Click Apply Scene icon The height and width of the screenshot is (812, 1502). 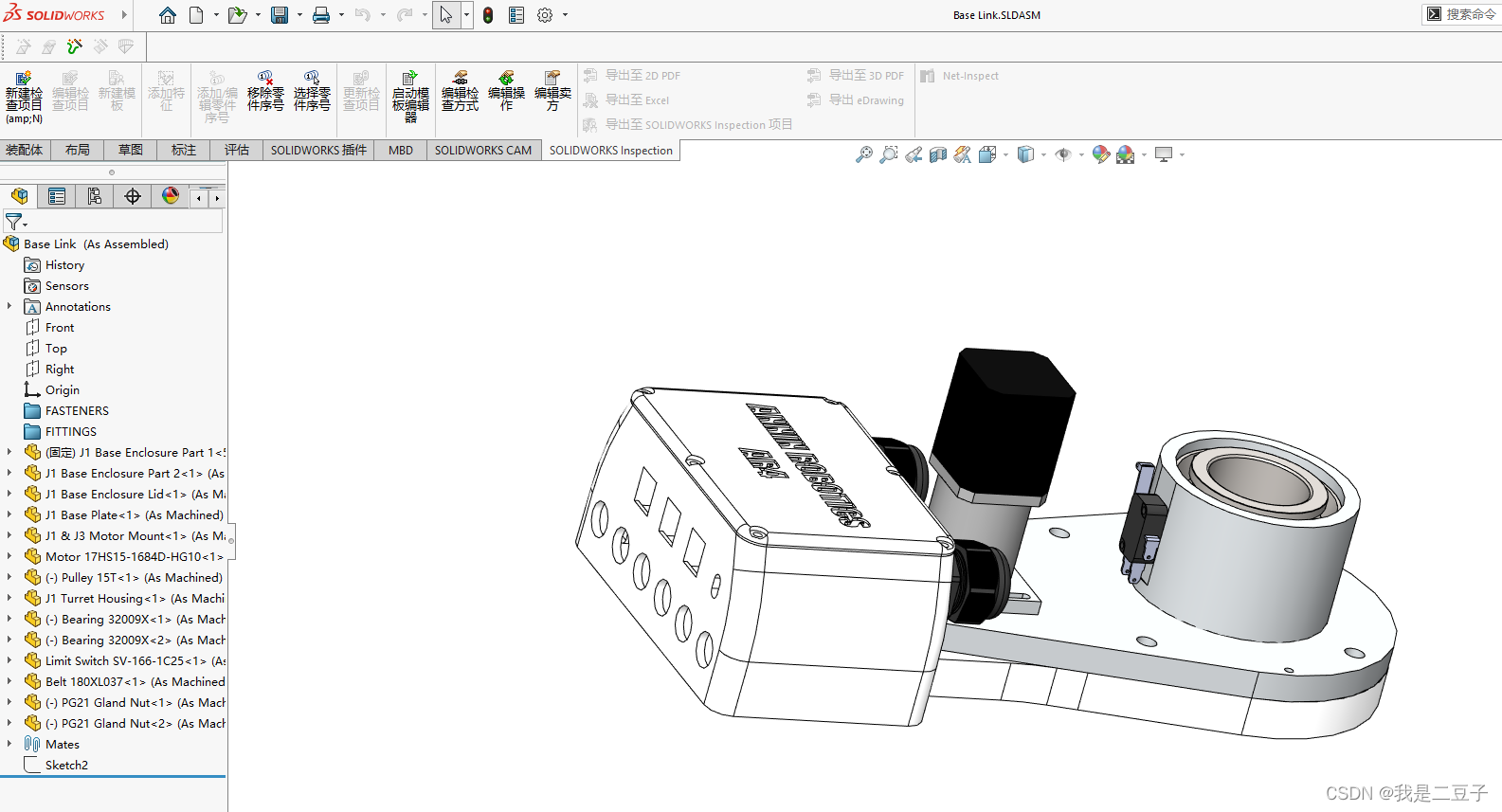(1126, 154)
